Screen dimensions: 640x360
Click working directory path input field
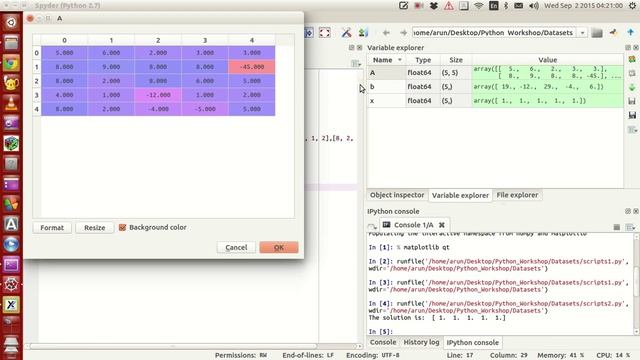(495, 33)
